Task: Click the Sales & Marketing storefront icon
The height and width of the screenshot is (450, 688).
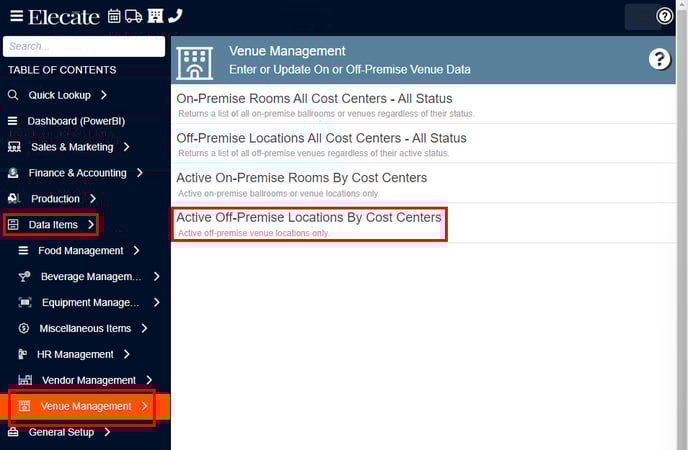Action: (x=14, y=147)
